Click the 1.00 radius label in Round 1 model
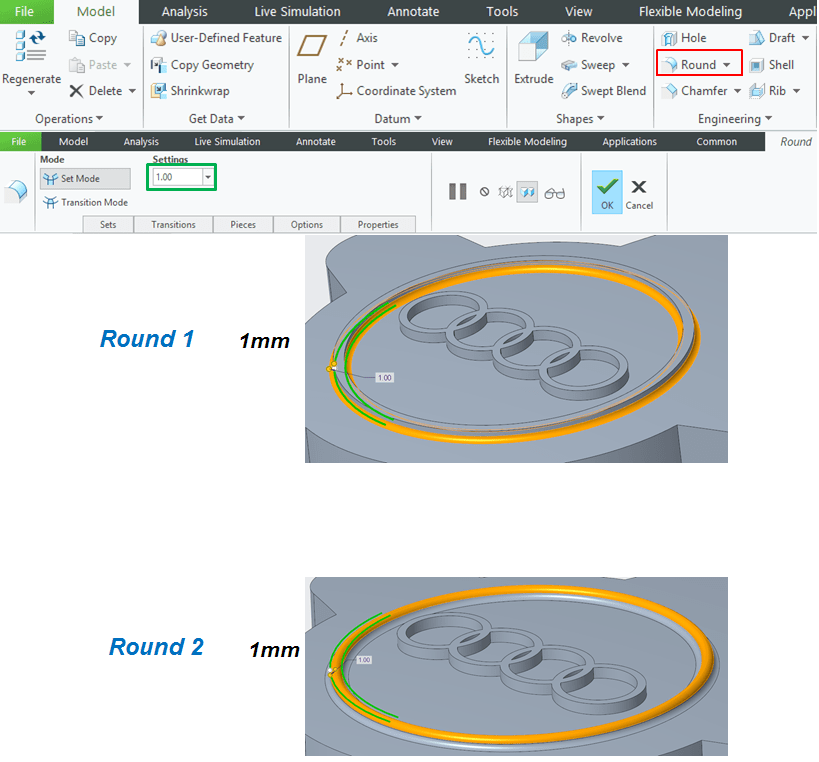 coord(384,378)
